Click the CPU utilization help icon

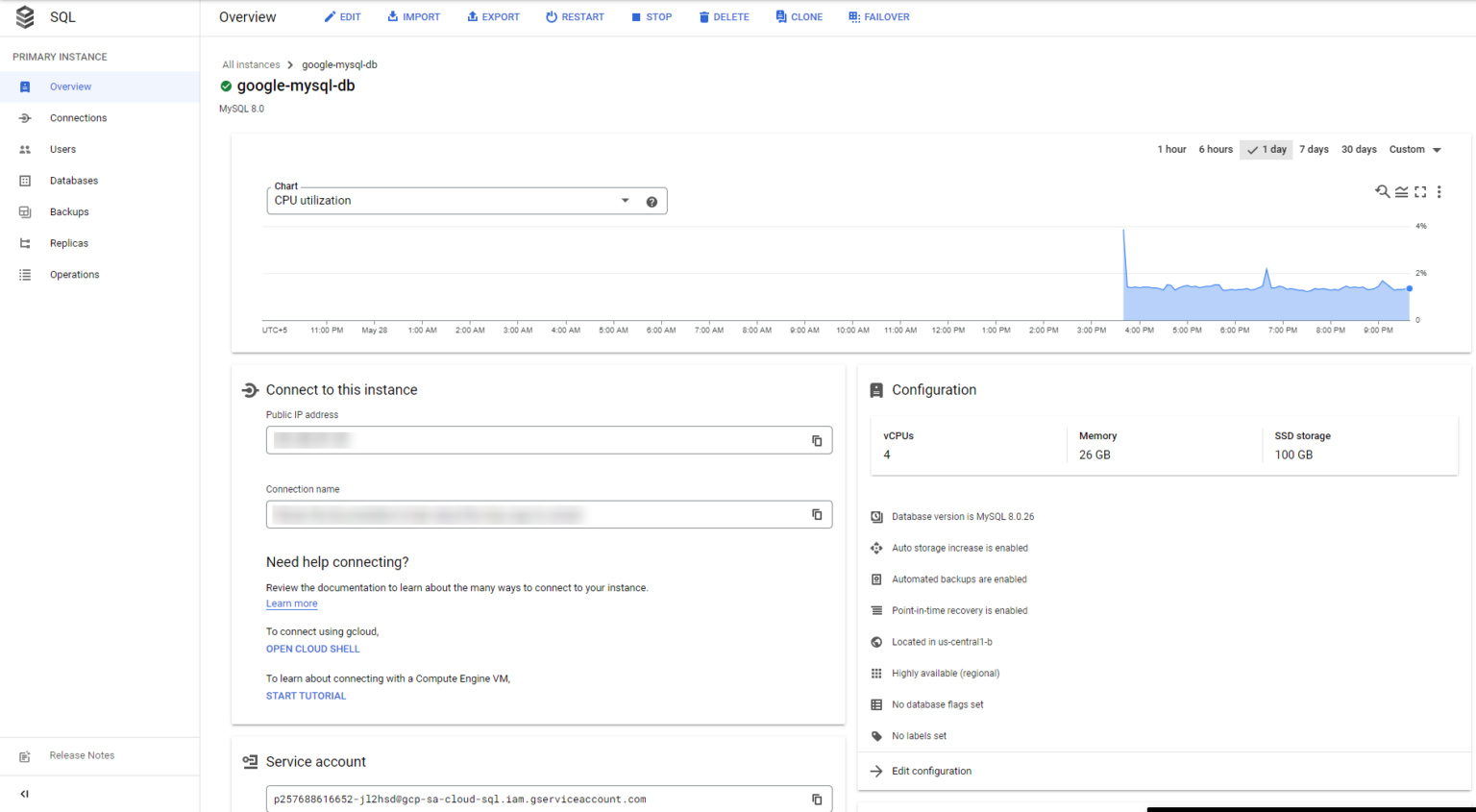[x=652, y=201]
